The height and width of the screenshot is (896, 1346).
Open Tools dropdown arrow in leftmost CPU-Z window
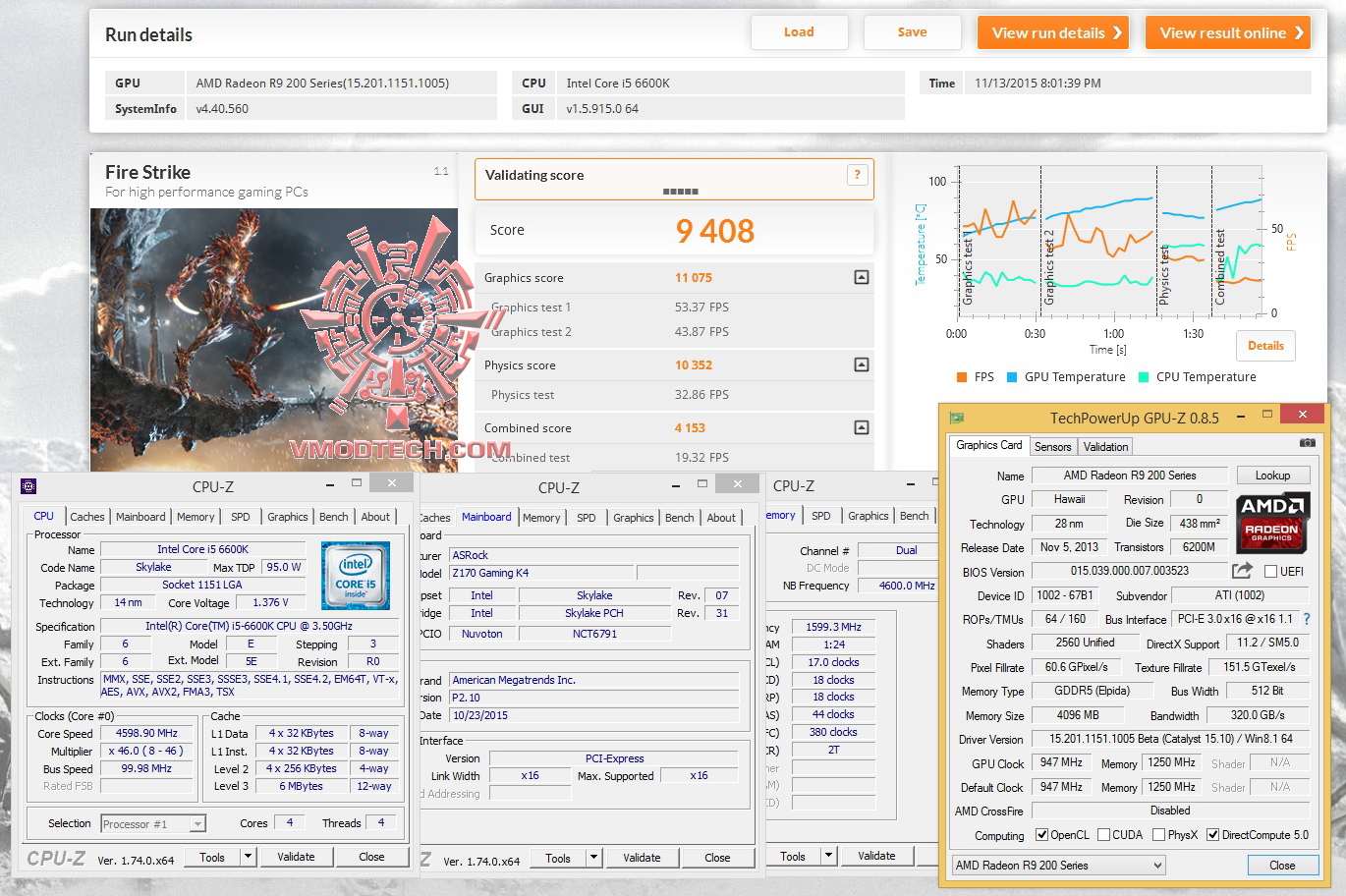click(249, 857)
